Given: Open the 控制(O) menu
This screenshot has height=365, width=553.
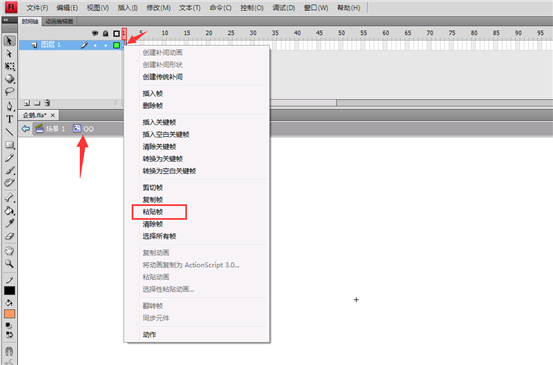Looking at the screenshot, I should point(252,7).
